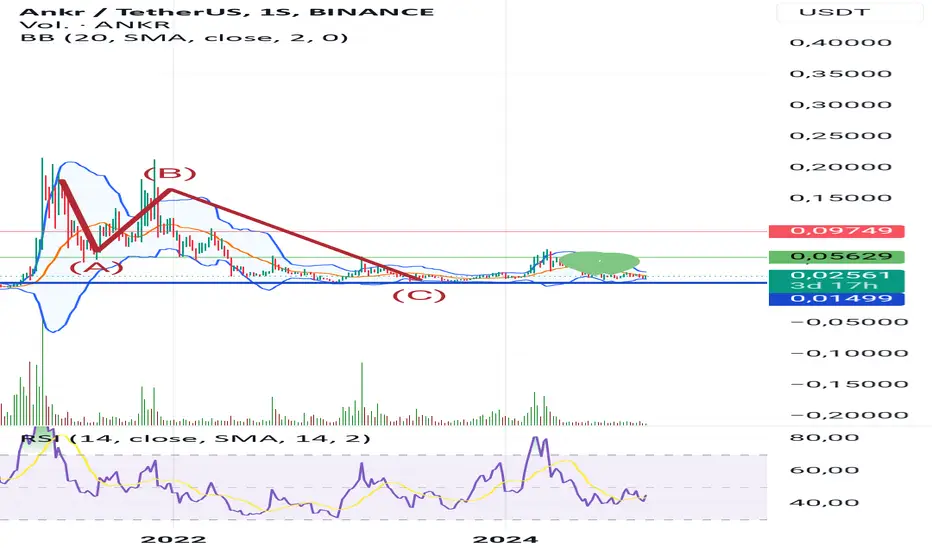Click the 0,25000 price scale value

[x=840, y=136]
